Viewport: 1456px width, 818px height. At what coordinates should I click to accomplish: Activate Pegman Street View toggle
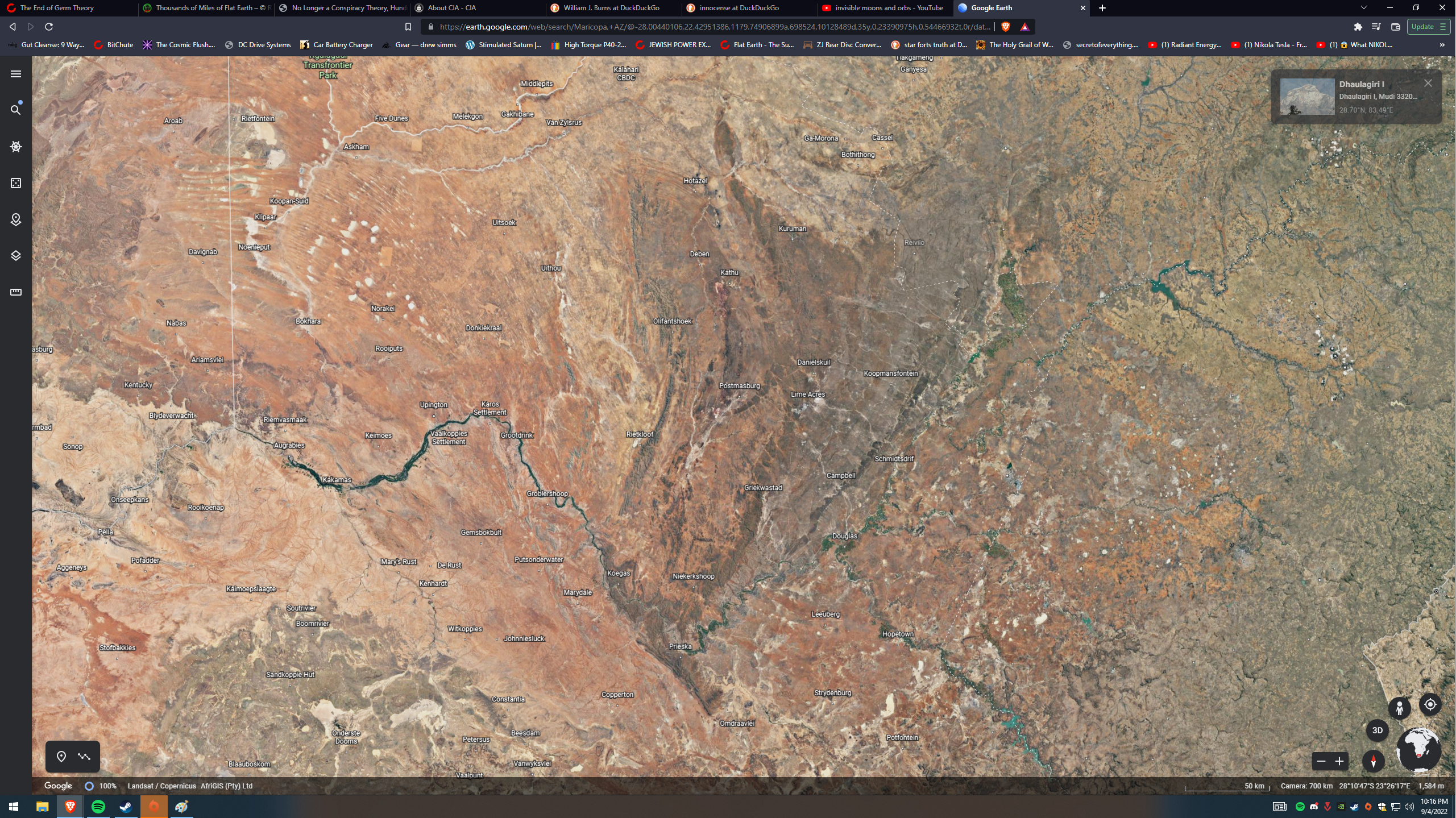click(1399, 708)
